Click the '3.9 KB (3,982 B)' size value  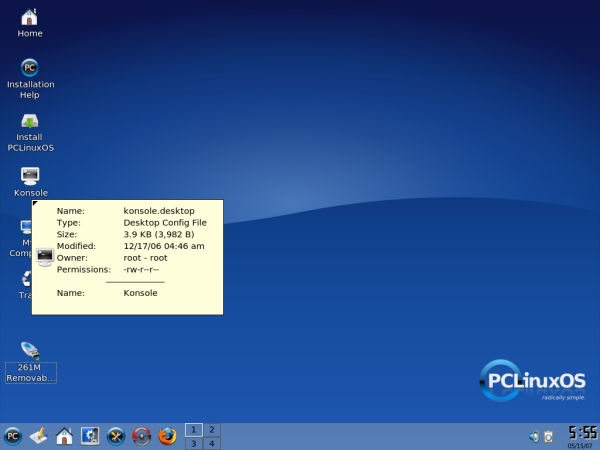pos(159,234)
